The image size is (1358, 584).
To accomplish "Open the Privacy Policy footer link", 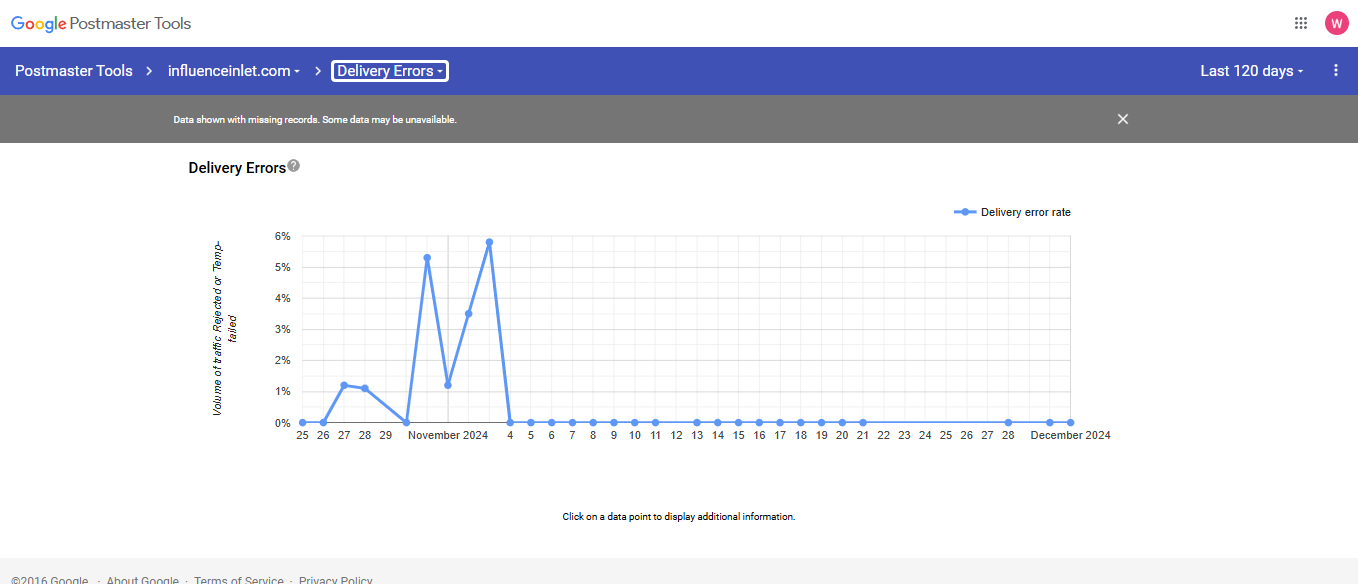I will 335,580.
